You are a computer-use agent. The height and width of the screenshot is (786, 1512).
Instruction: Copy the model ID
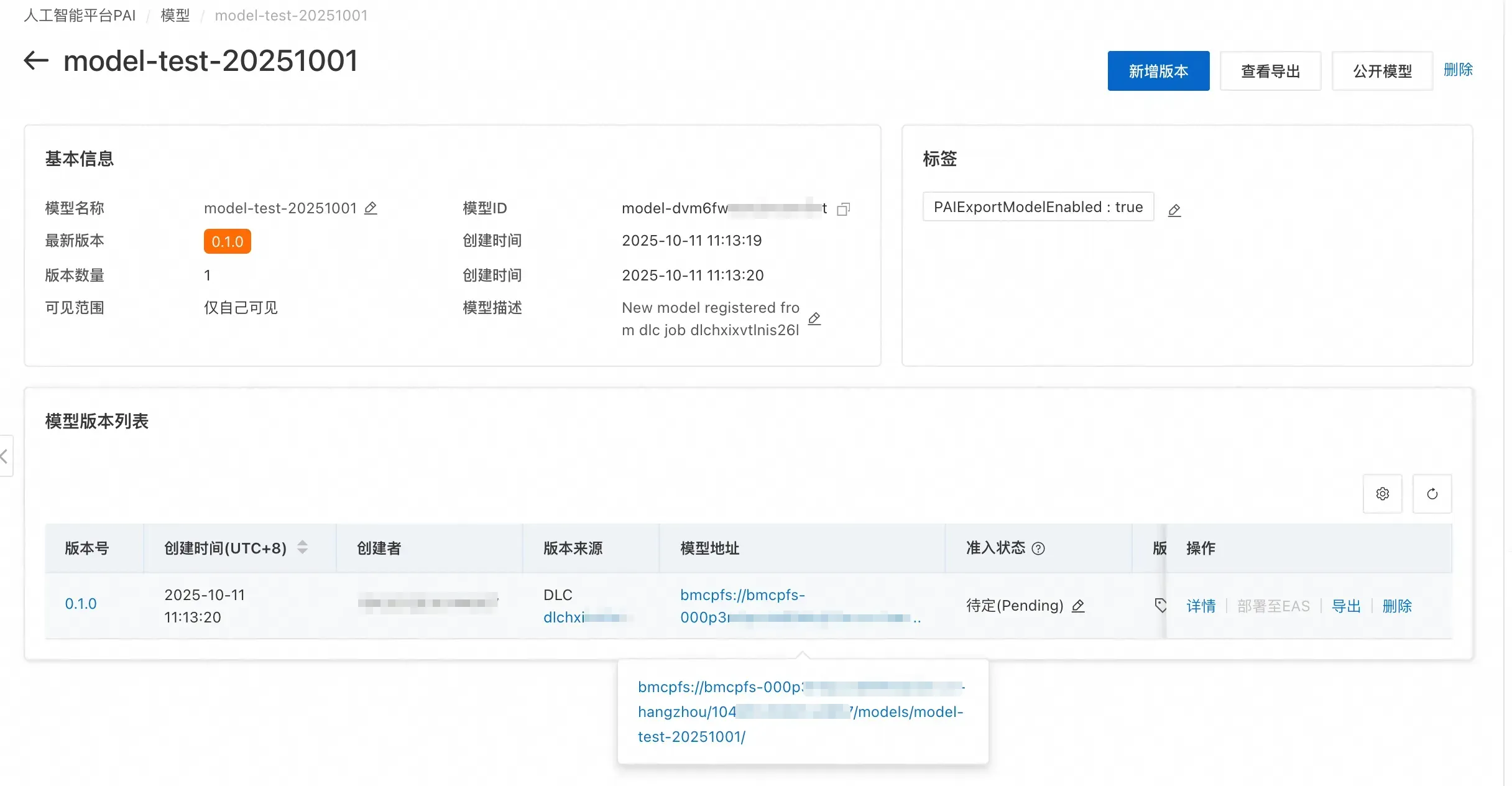[843, 209]
